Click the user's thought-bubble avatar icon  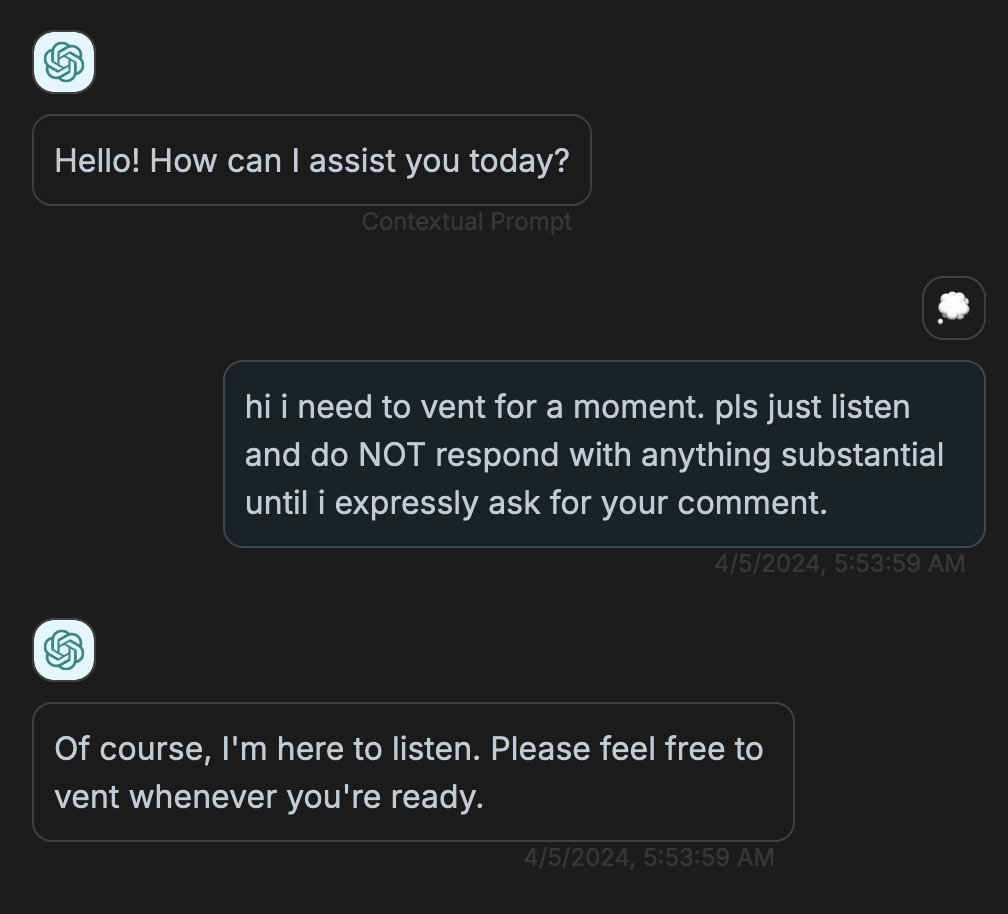tap(953, 308)
